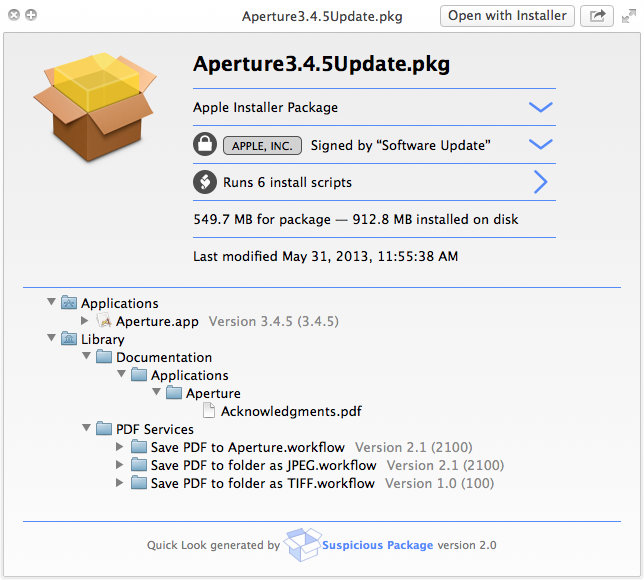This screenshot has height=580, width=644.
Task: Click the Suspicious Package box logo
Action: click(302, 544)
